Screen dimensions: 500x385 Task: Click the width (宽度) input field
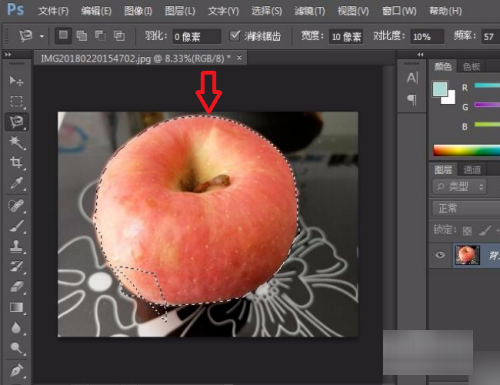346,36
